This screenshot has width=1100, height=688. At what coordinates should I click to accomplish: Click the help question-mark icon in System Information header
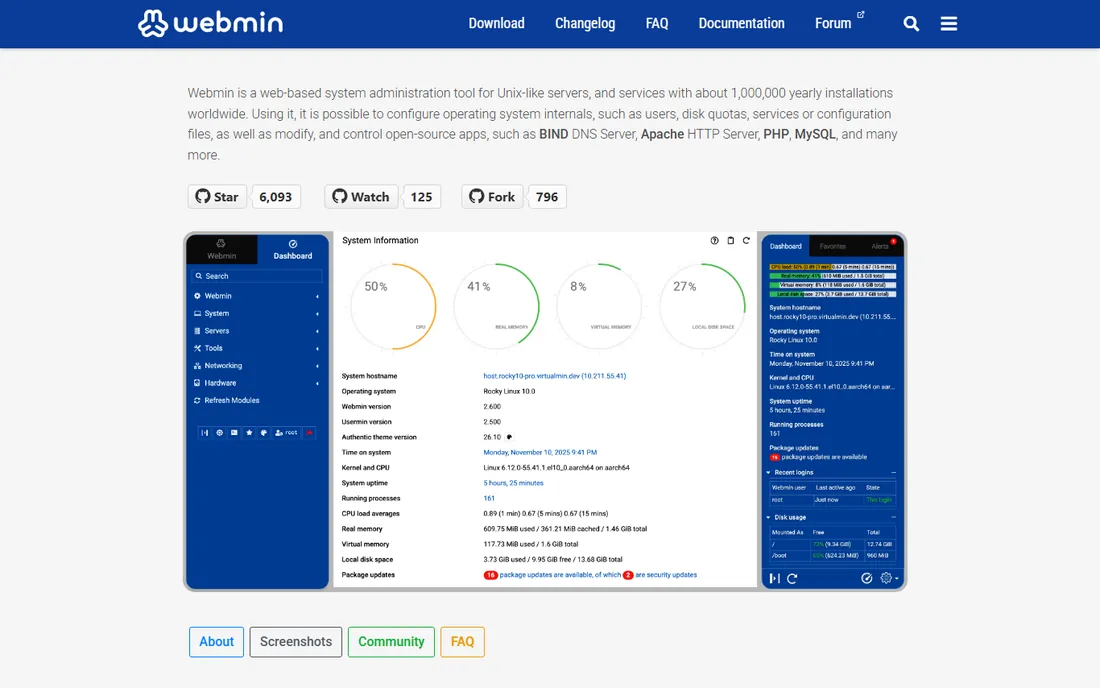(714, 241)
